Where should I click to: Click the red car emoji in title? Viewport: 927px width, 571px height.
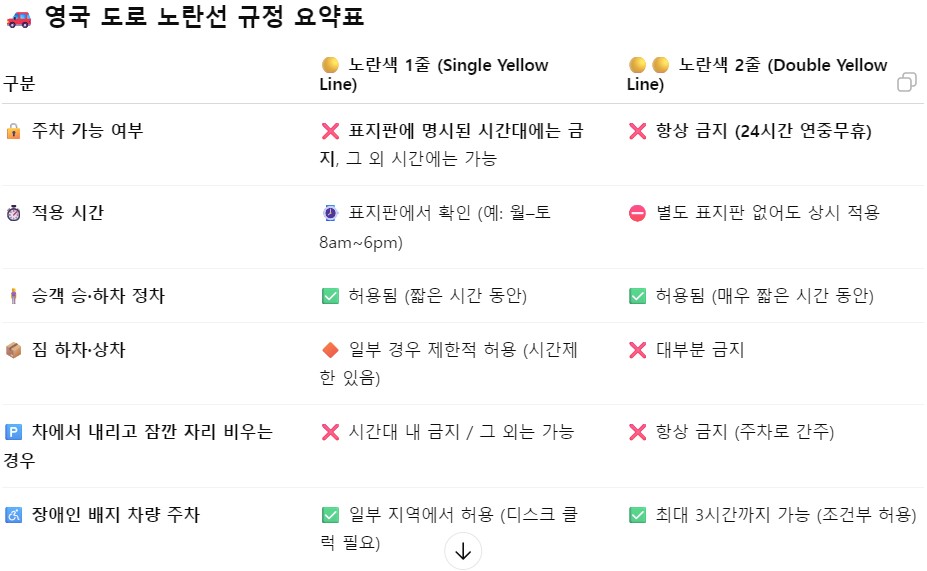19,20
